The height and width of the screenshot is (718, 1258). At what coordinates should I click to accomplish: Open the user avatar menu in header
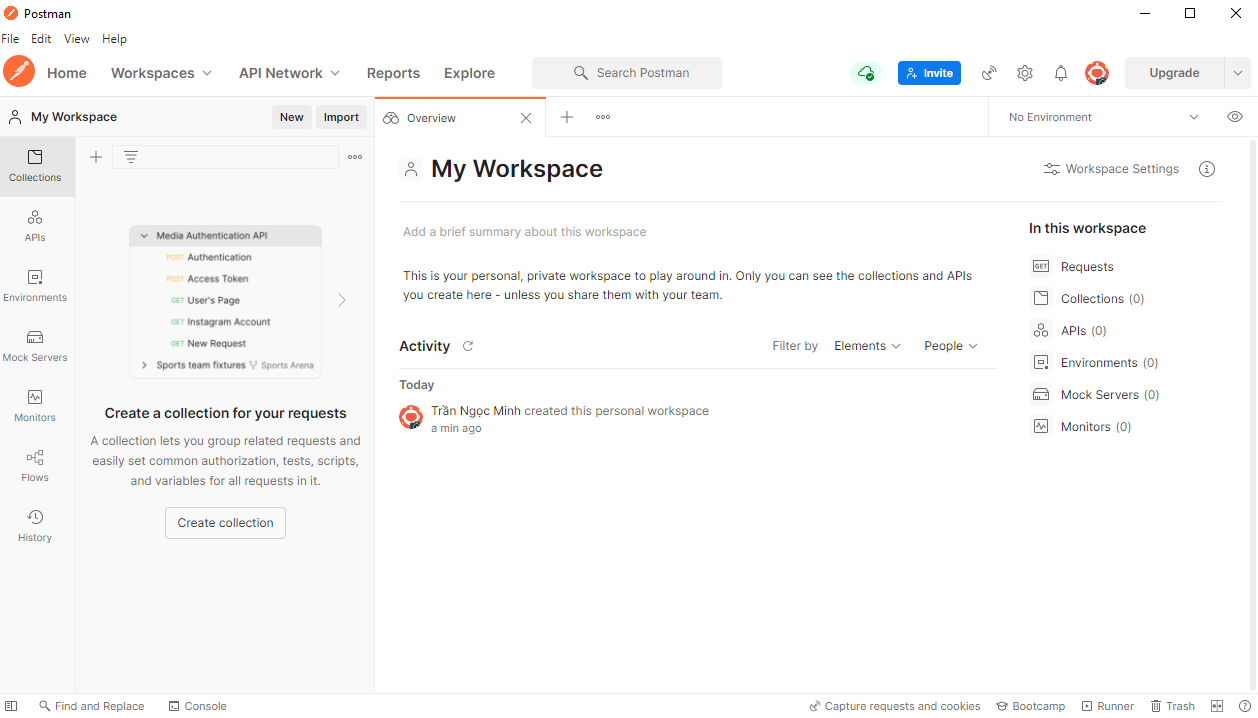point(1097,73)
